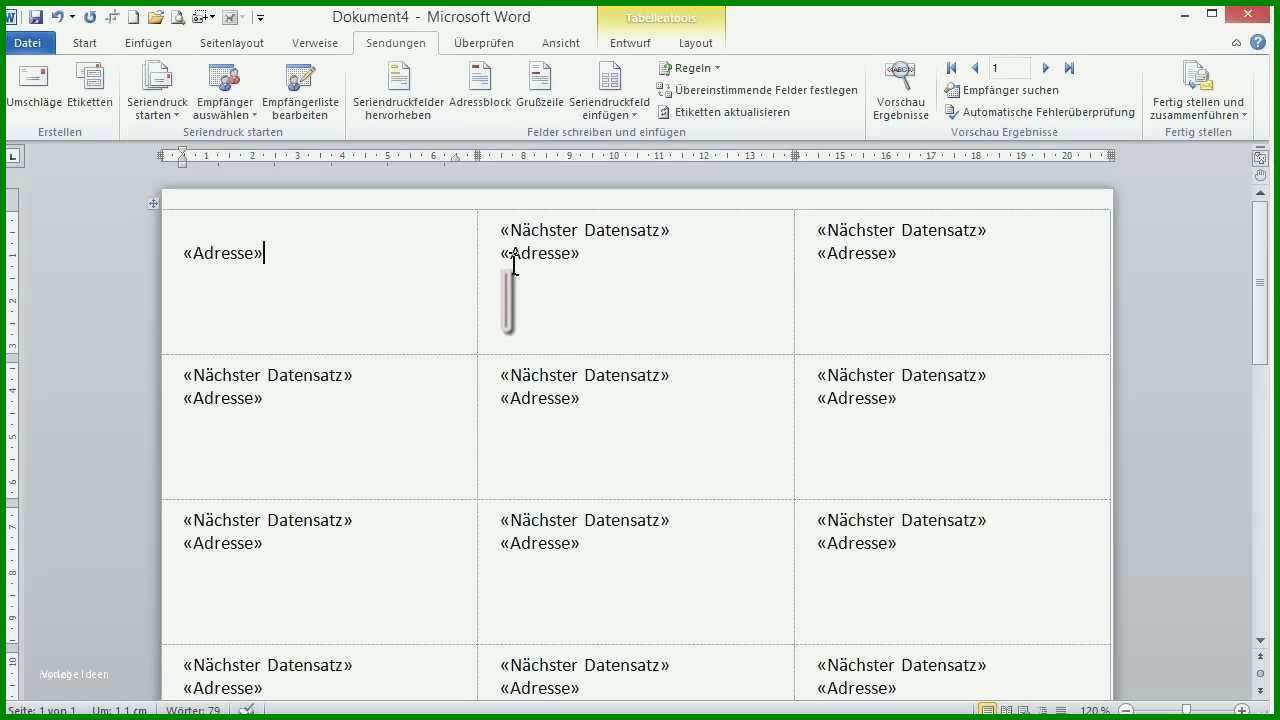Click the zoom slider handle
This screenshot has width=1280, height=720.
tap(1187, 711)
